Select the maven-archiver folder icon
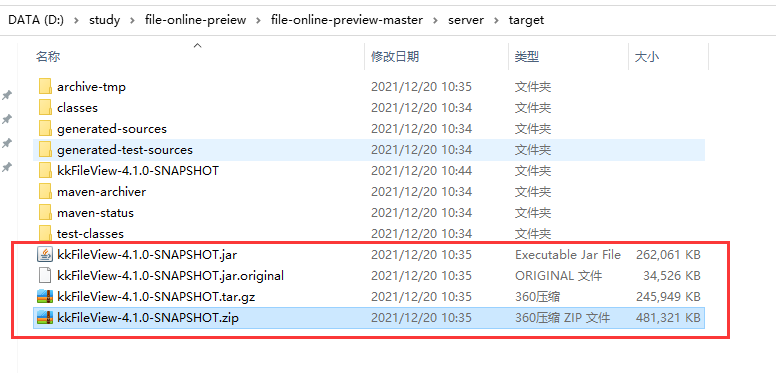The height and width of the screenshot is (373, 776). [x=45, y=191]
